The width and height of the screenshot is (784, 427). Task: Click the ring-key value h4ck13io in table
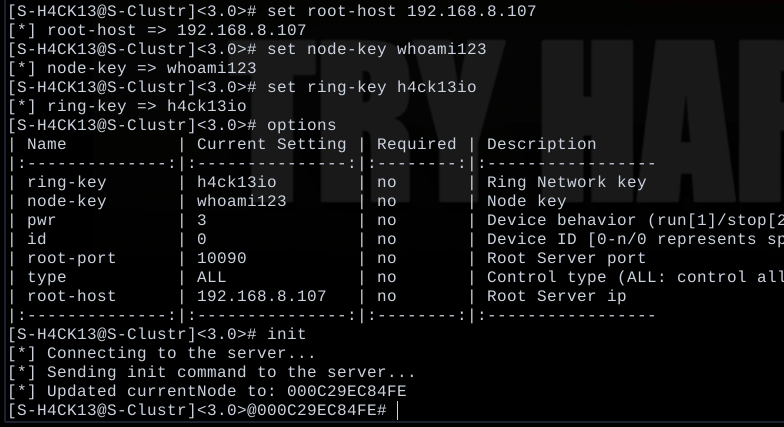click(236, 182)
